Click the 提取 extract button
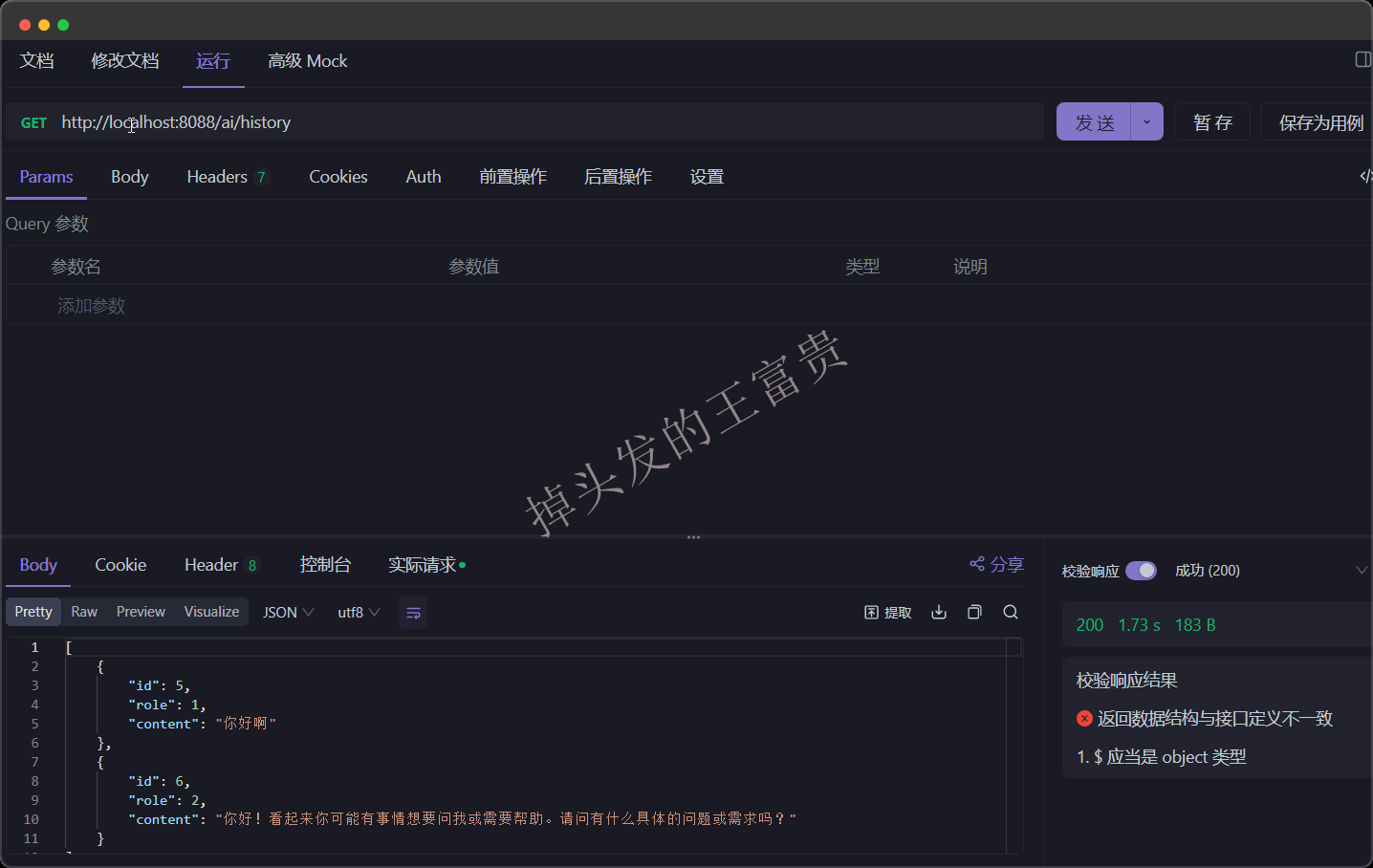This screenshot has height=868, width=1373. [x=888, y=613]
